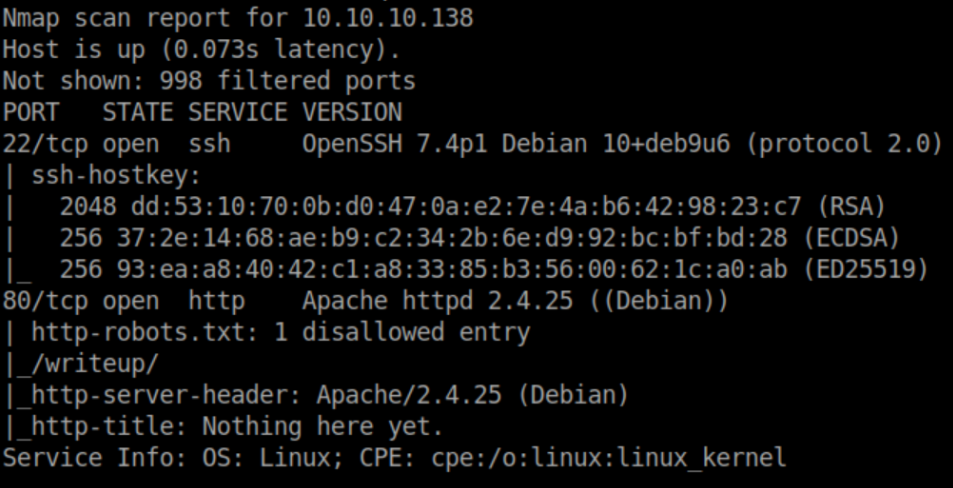Viewport: 953px width, 488px height.
Task: Click the 22/tcp port entry
Action: (44, 143)
